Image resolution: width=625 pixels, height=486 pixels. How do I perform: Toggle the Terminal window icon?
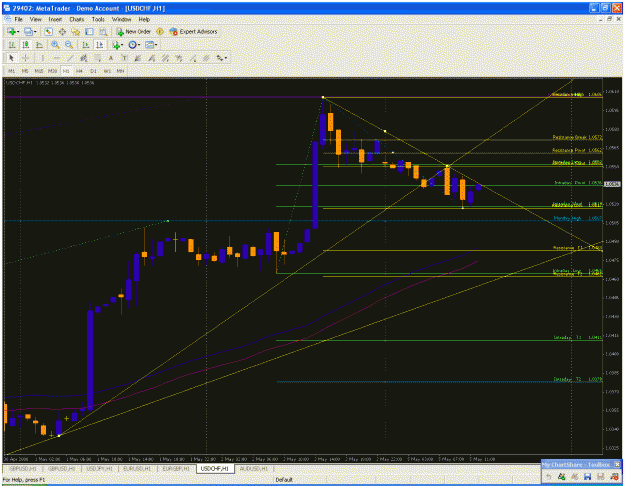[x=89, y=31]
